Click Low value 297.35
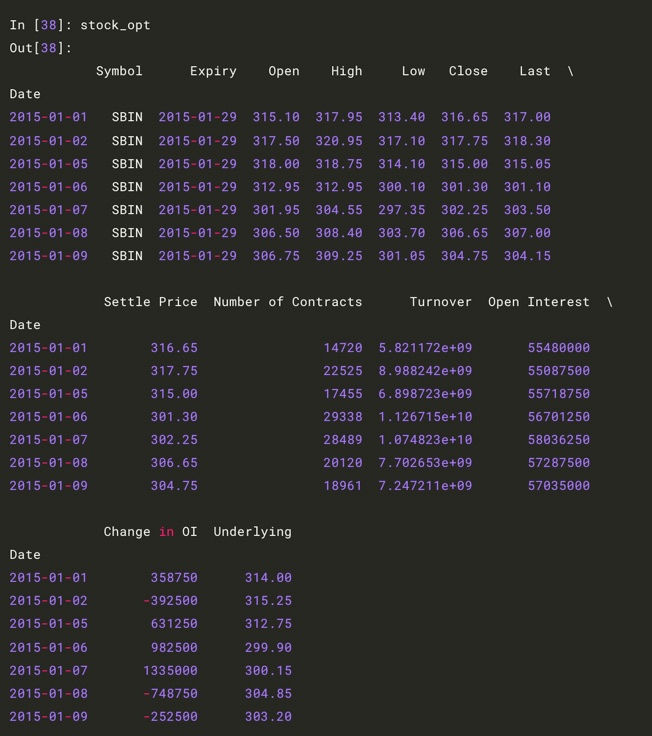Screen dimensions: 652x736 pyautogui.click(x=402, y=210)
